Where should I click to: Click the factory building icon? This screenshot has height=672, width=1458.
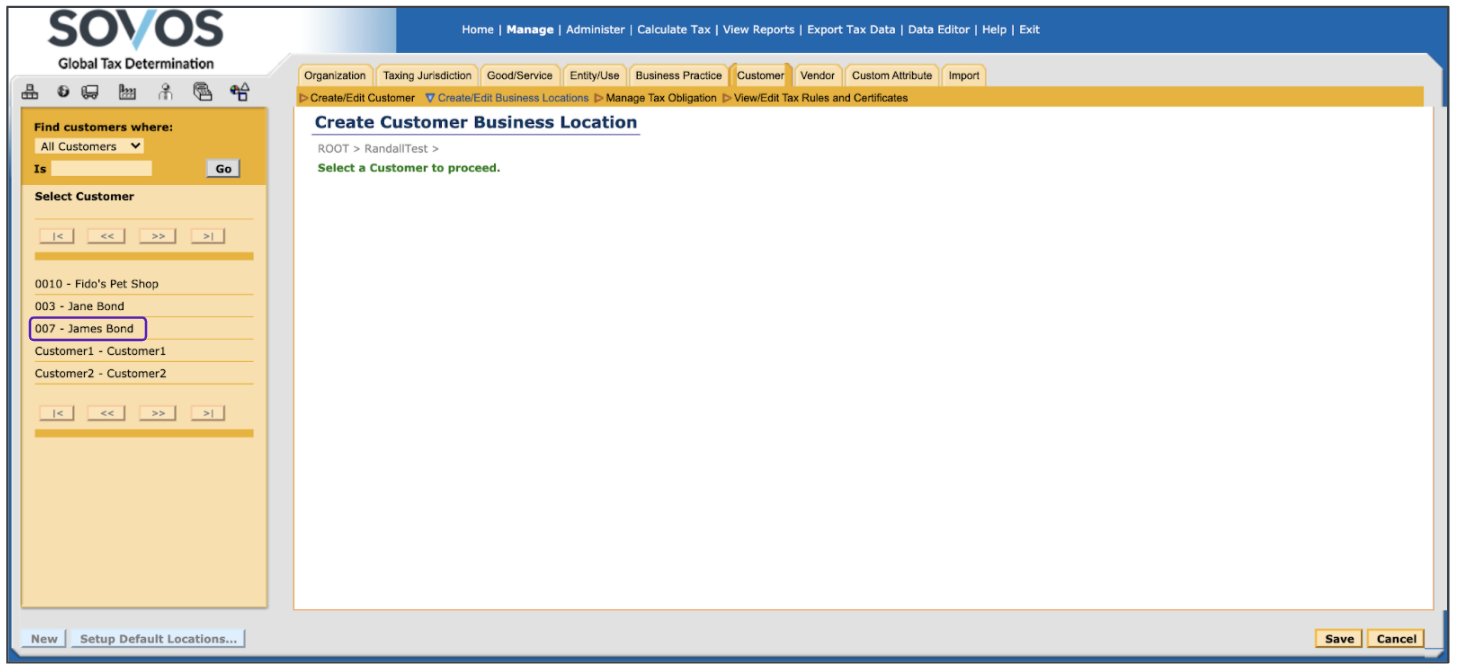(x=127, y=93)
